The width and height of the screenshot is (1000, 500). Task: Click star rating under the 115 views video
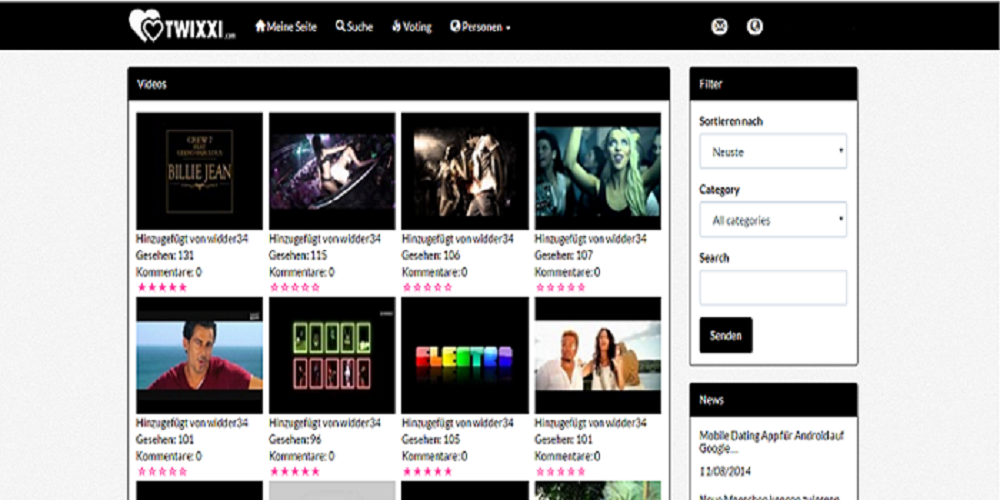[295, 288]
